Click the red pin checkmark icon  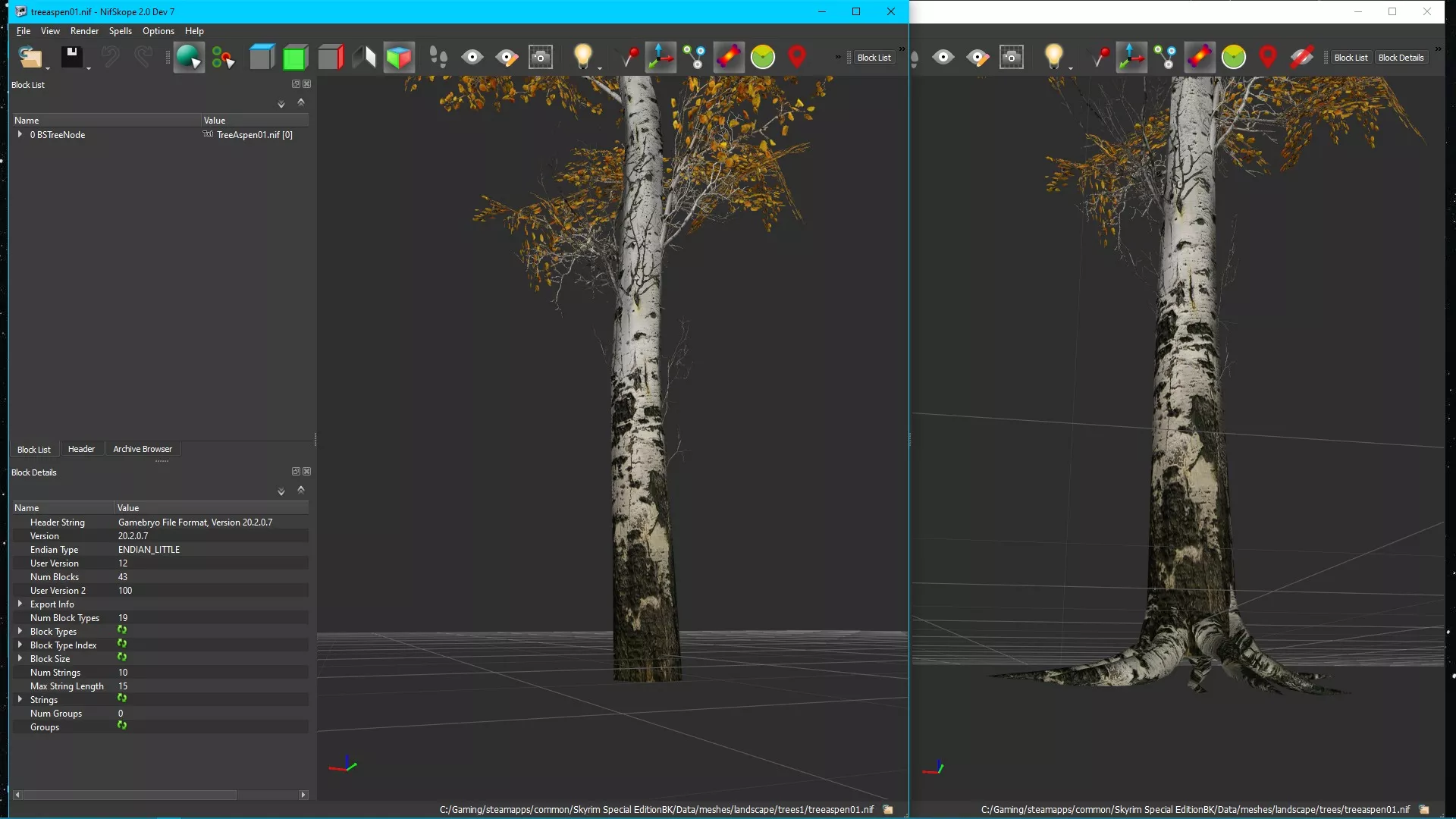(x=629, y=57)
